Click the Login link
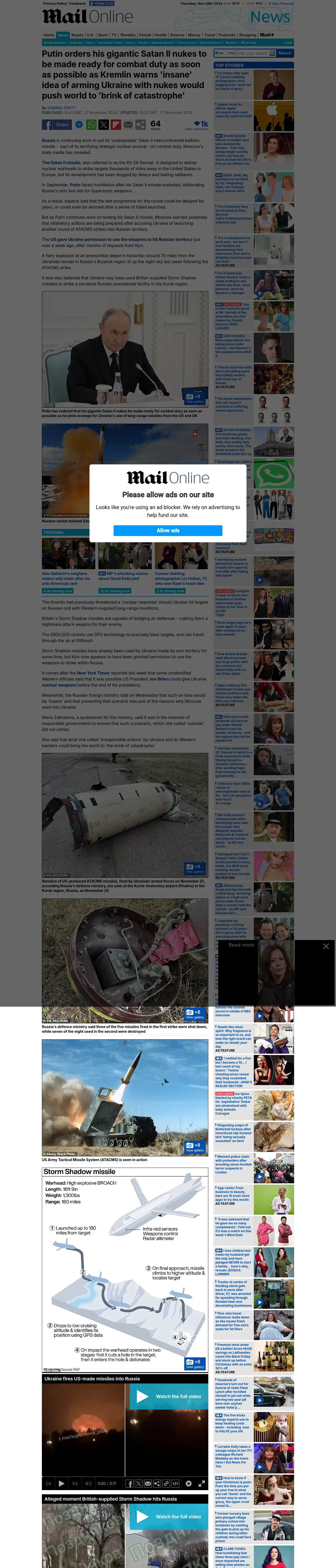336x1568 pixels. (288, 43)
